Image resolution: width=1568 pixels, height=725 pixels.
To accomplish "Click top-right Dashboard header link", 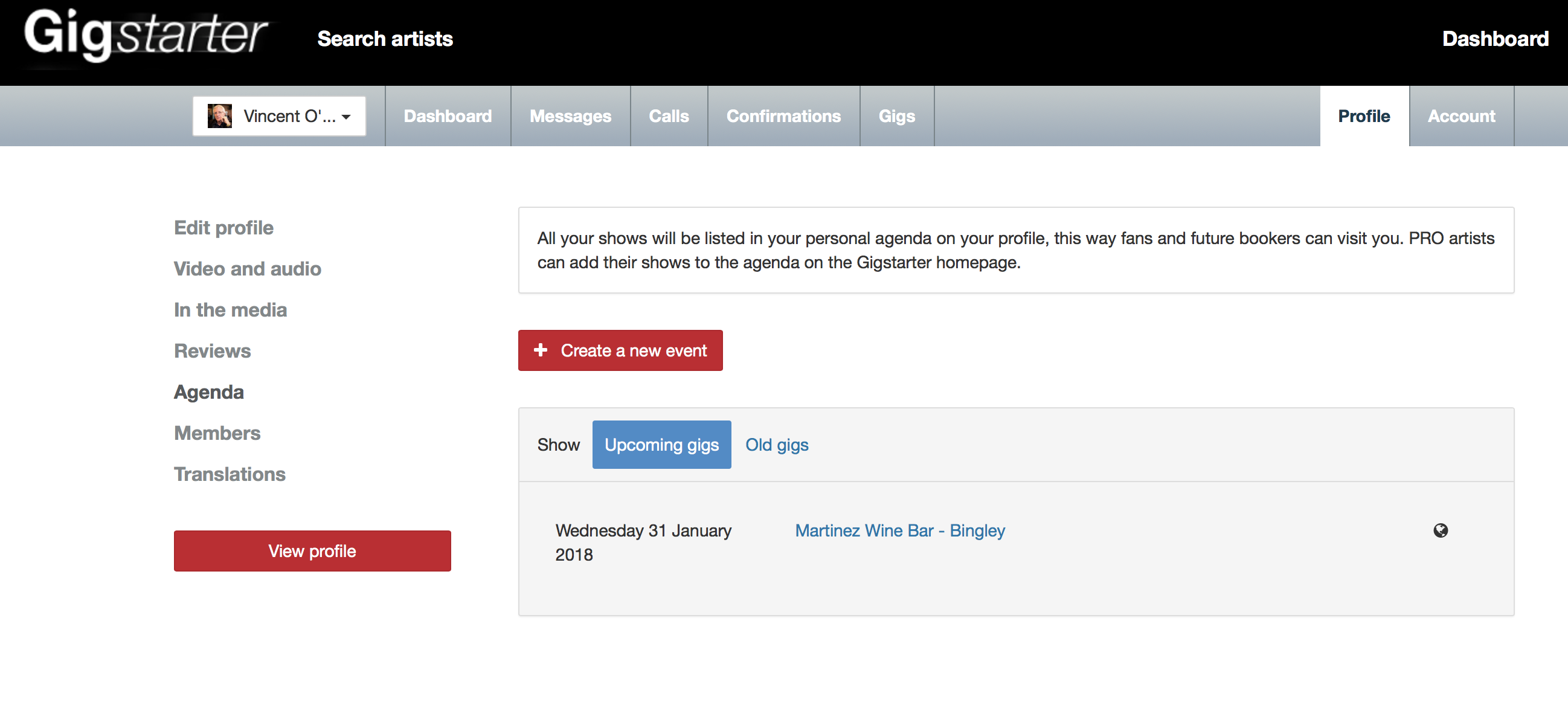I will 1495,39.
